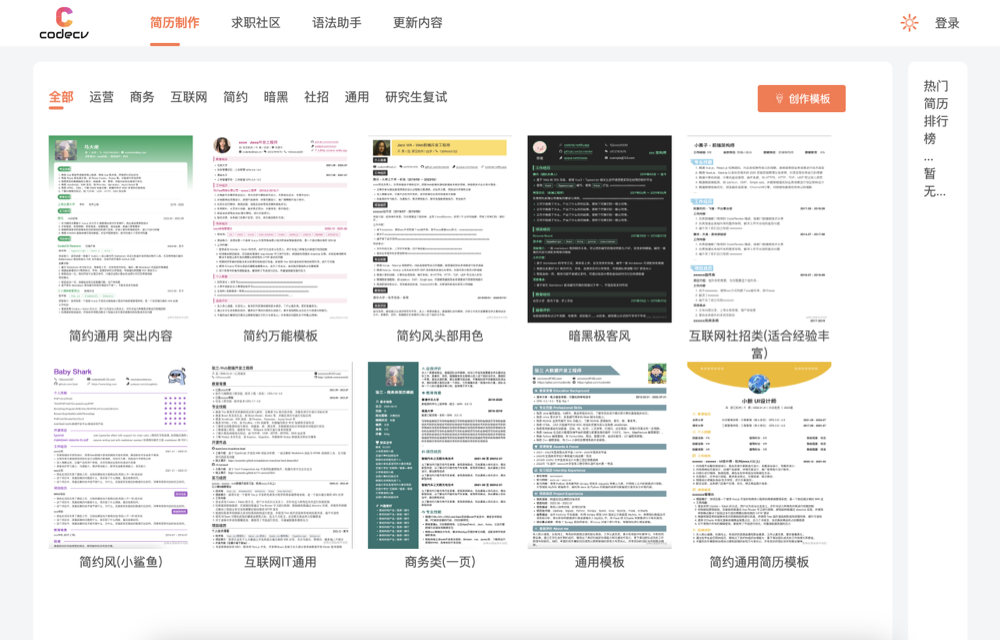Click the 通用模板 caption

click(599, 562)
